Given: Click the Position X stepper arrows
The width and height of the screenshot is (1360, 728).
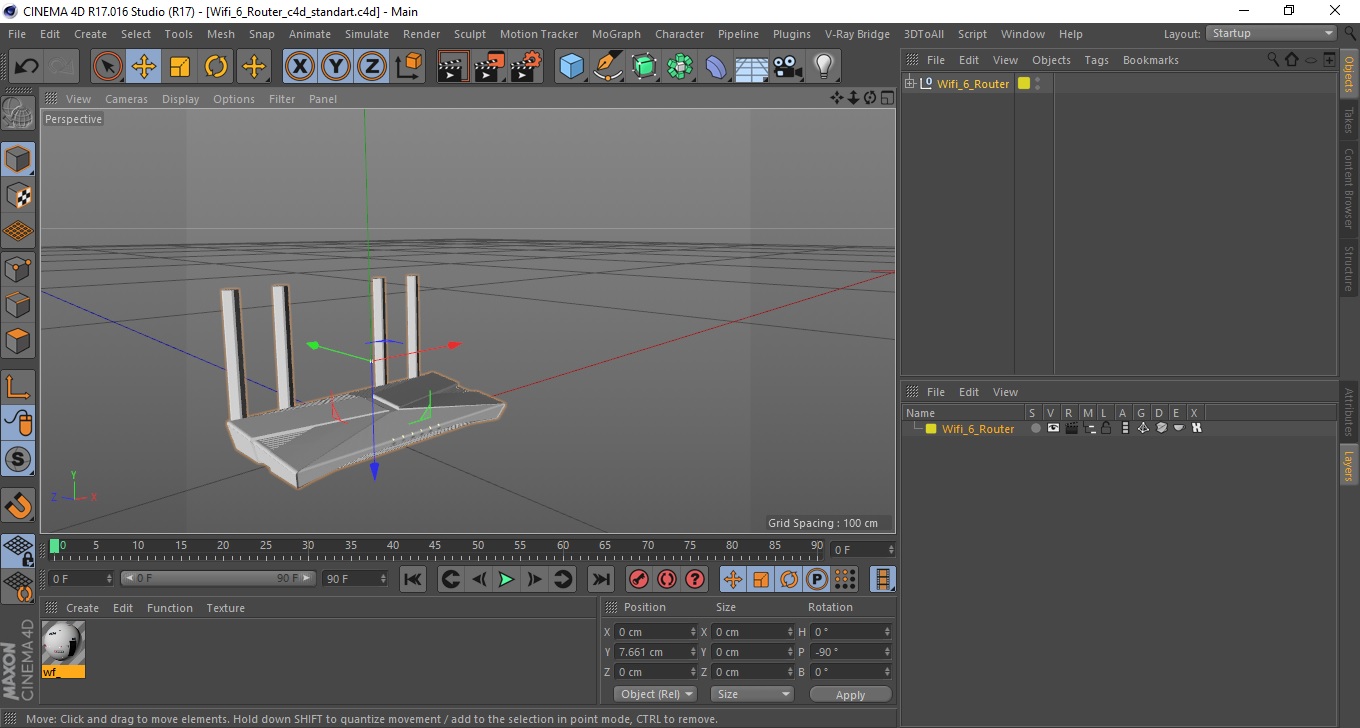Looking at the screenshot, I should (x=693, y=632).
